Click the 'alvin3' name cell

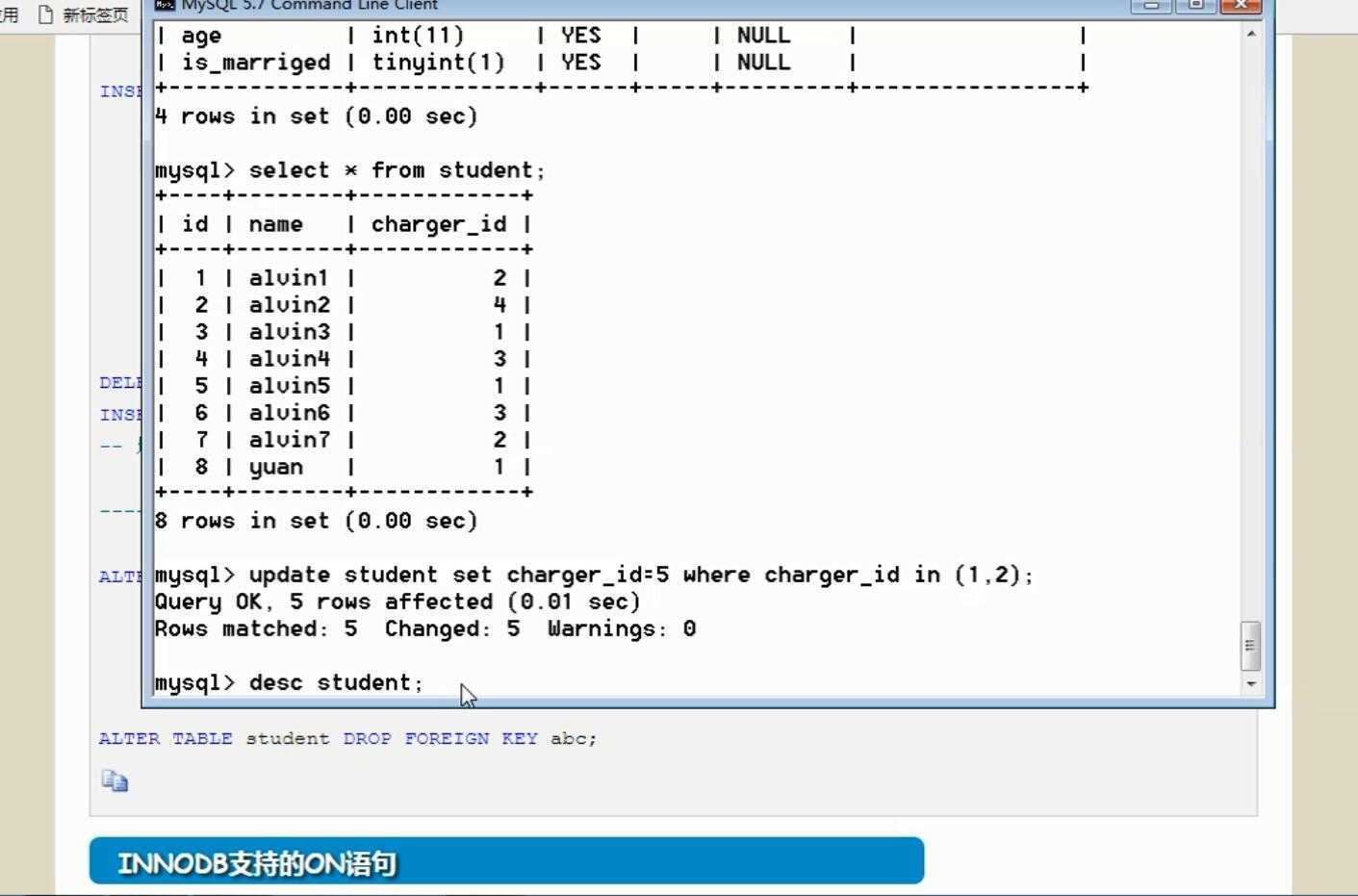[x=289, y=332]
